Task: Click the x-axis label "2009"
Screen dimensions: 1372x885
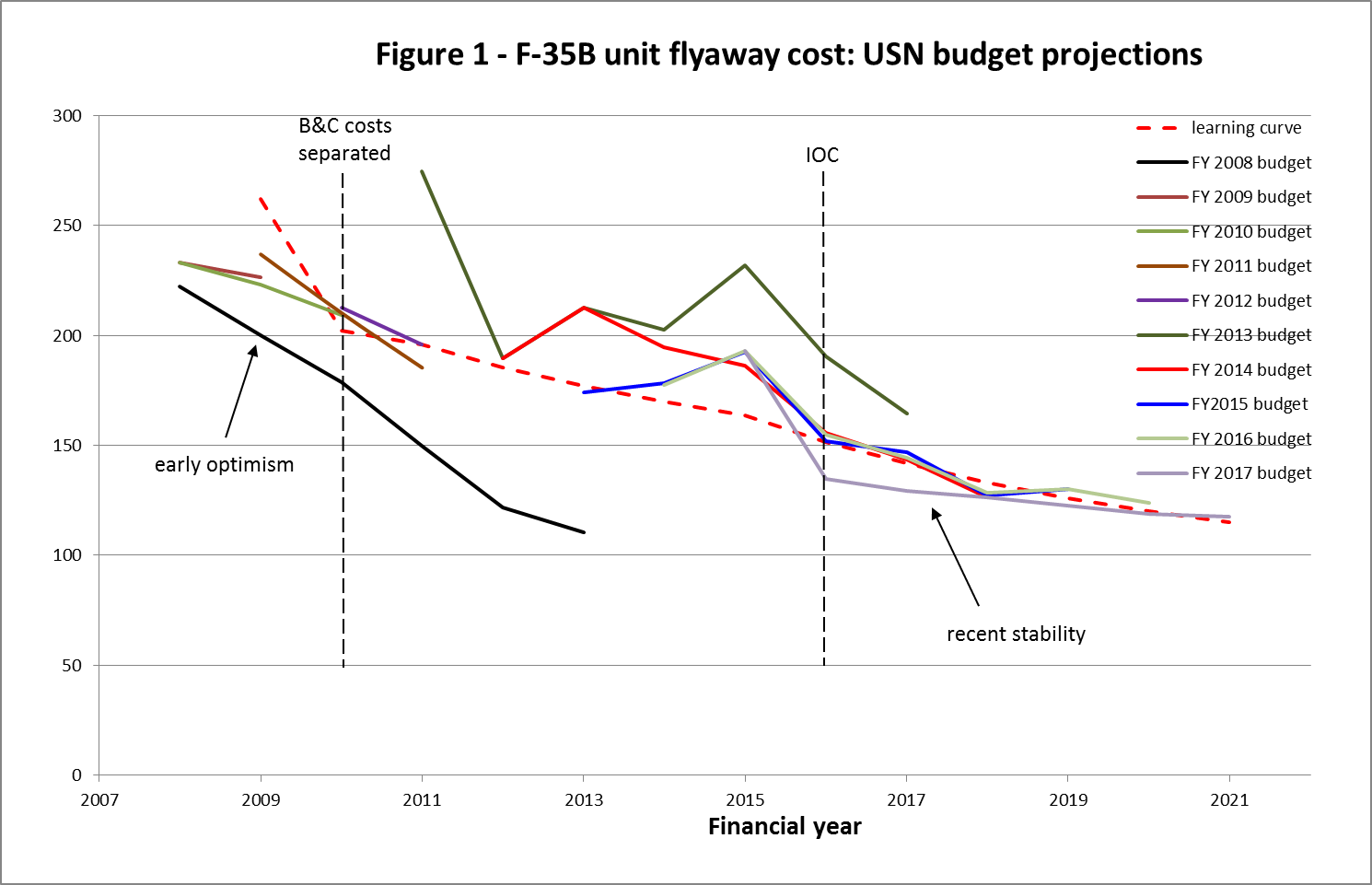Action: (261, 800)
